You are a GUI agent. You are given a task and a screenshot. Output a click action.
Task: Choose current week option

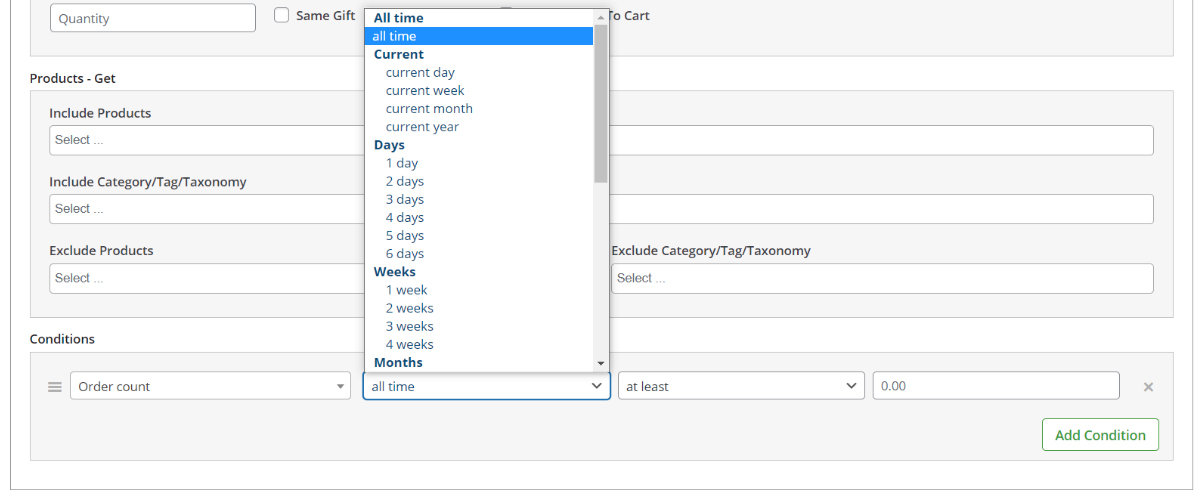[x=479, y=90]
